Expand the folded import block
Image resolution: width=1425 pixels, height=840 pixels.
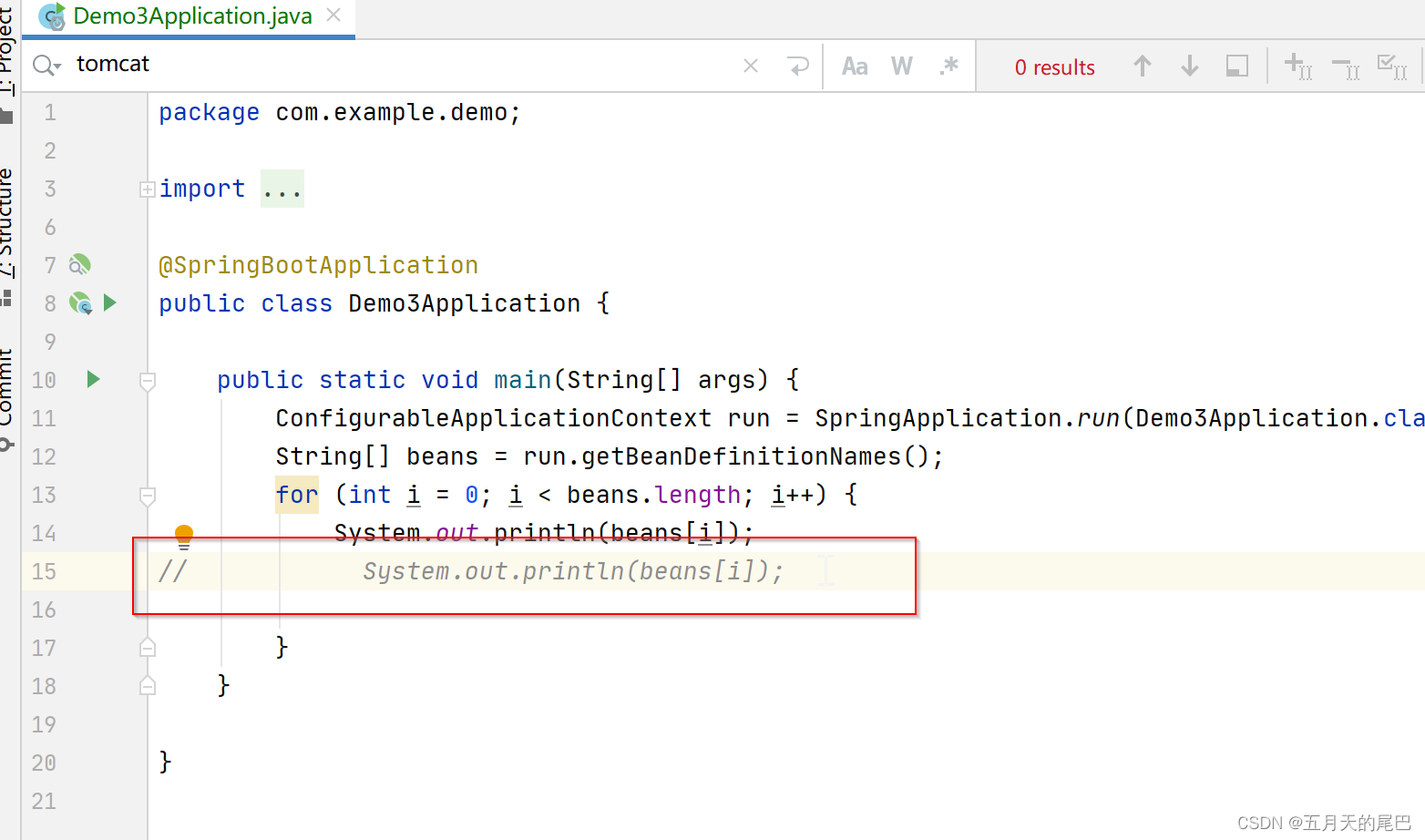click(x=148, y=190)
